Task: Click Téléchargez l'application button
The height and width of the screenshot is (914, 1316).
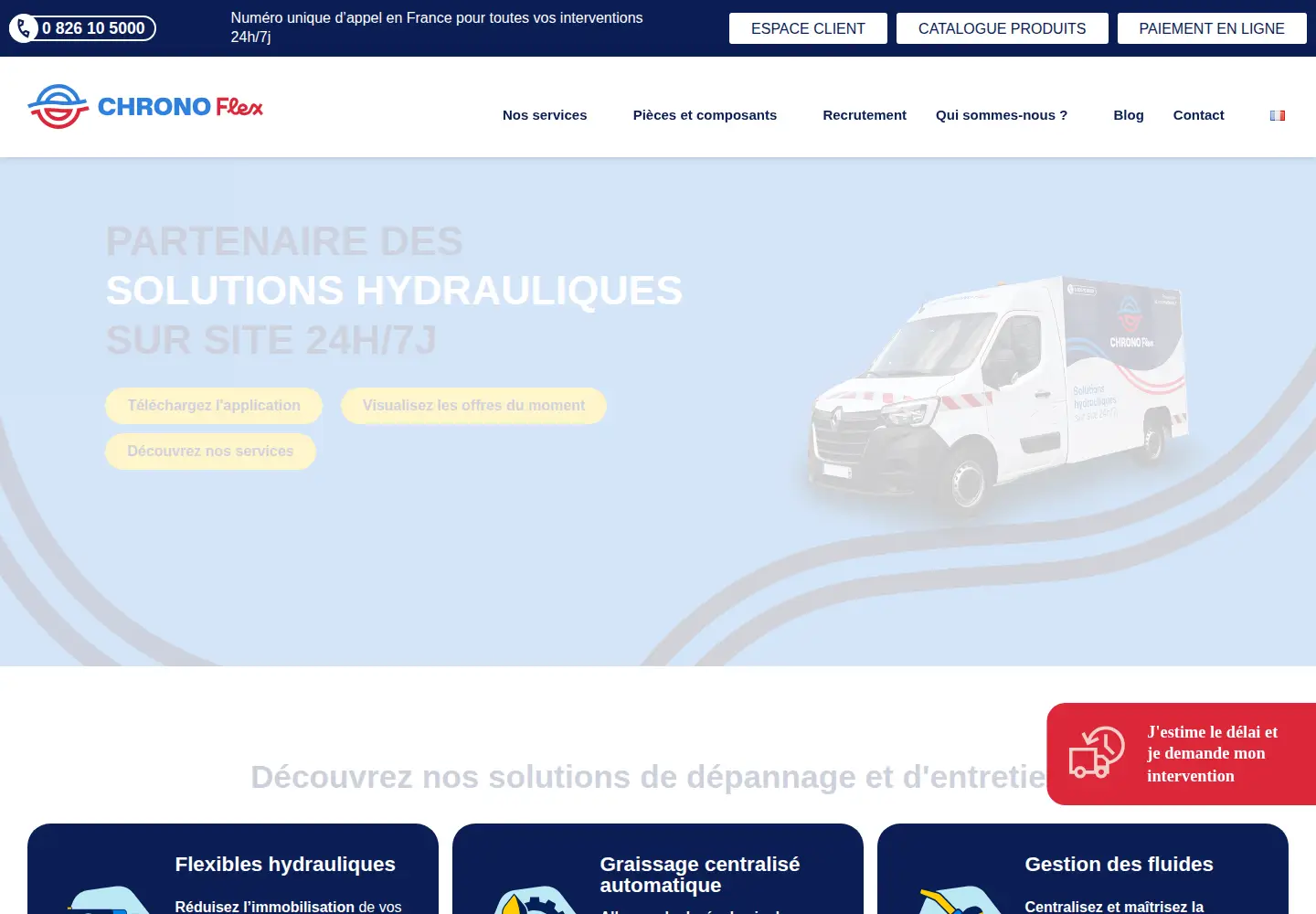Action: [x=214, y=406]
